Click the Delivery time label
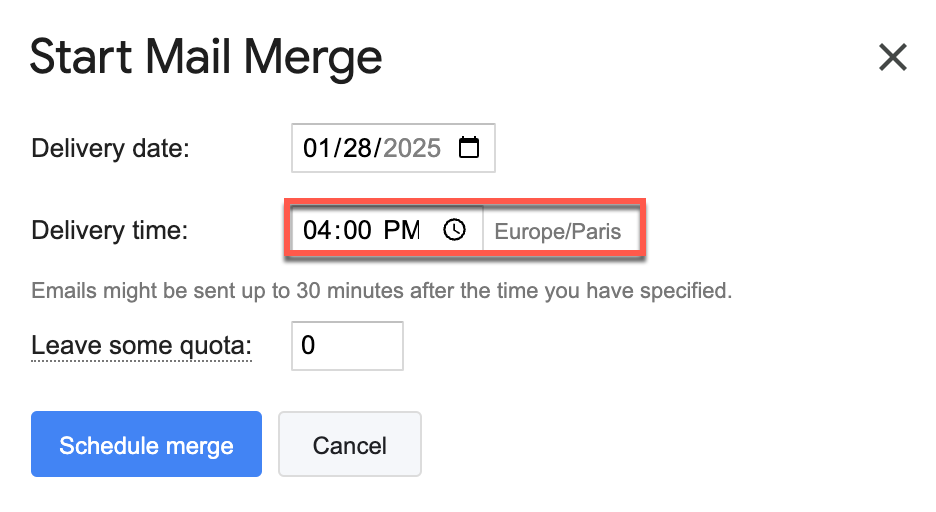 click(x=110, y=231)
